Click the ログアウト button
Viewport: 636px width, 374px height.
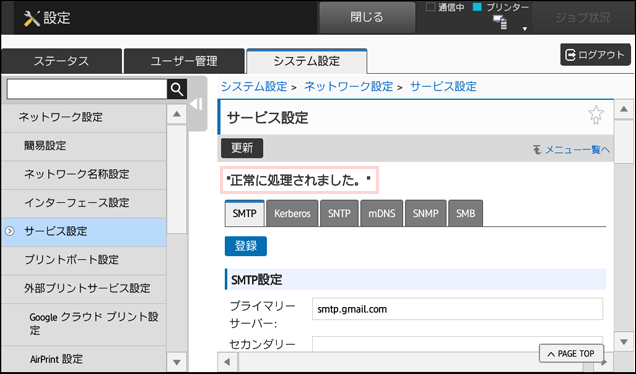pos(595,55)
